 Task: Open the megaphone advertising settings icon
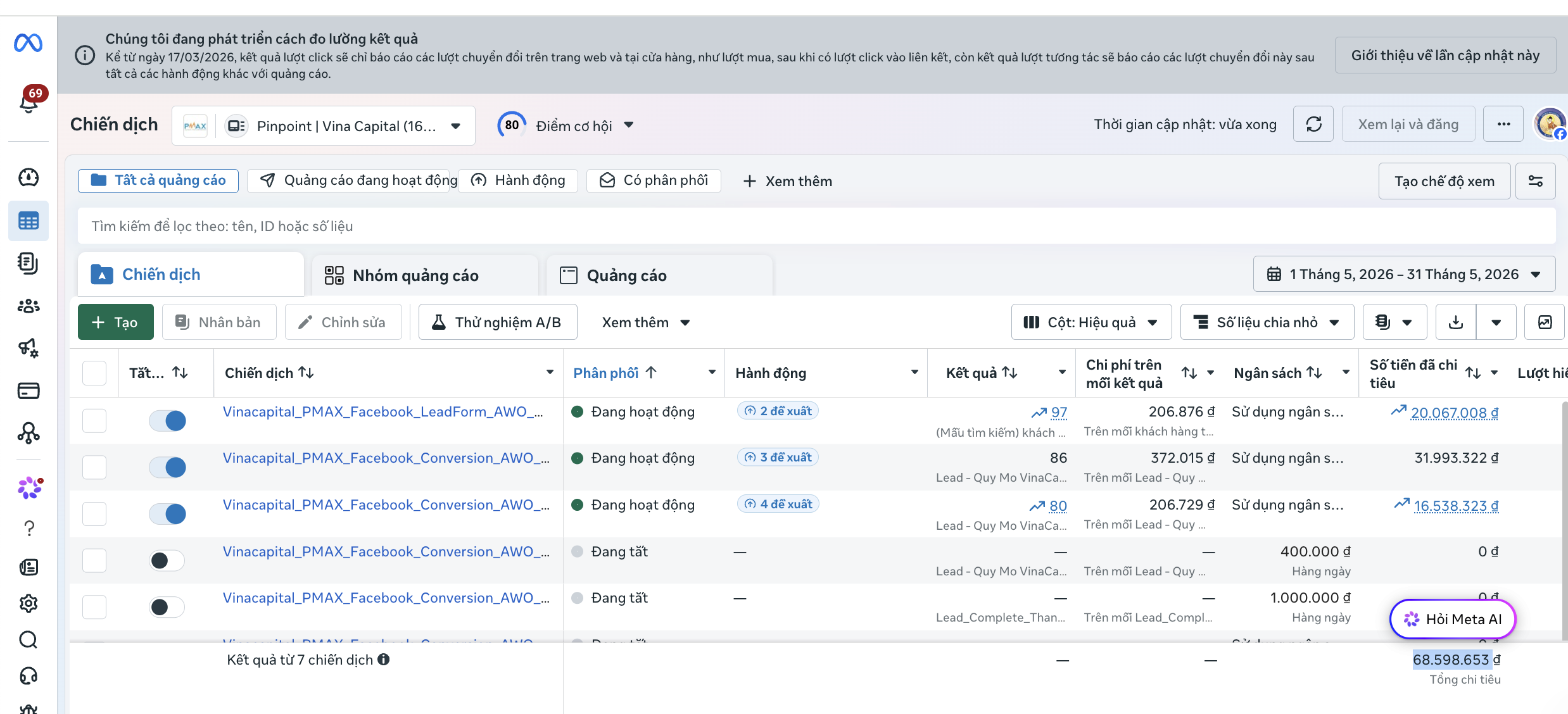click(x=28, y=348)
